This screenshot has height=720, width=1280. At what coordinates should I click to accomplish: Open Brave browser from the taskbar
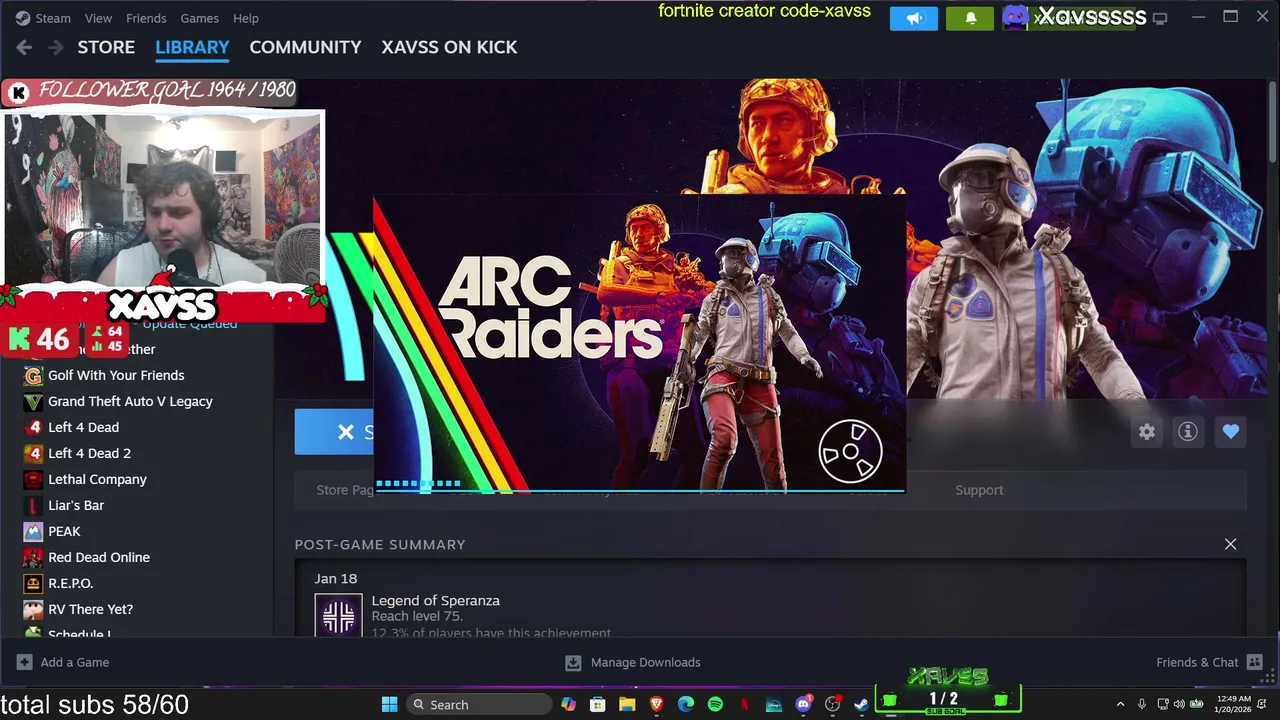(656, 704)
